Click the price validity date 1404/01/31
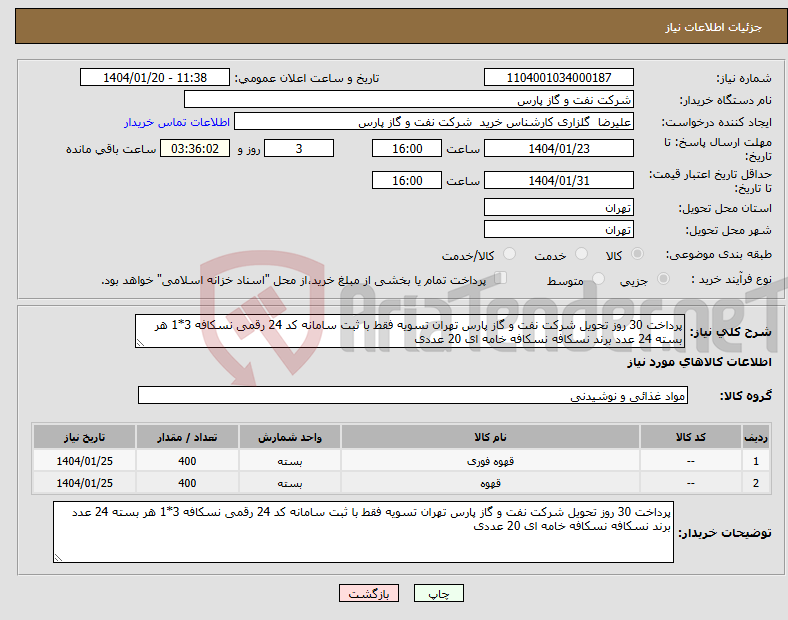This screenshot has height=620, width=788. pos(558,180)
